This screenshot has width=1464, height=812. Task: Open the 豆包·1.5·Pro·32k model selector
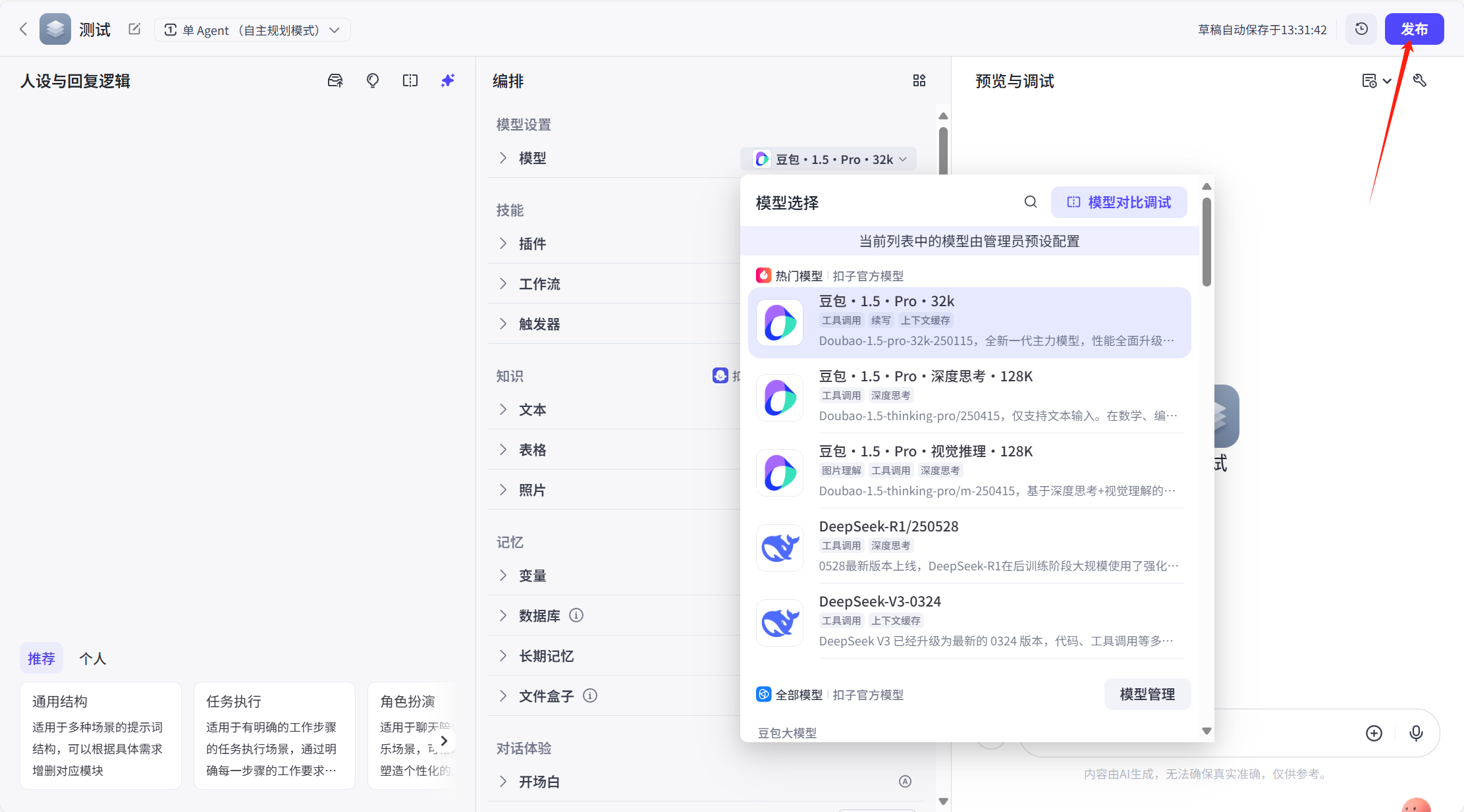point(828,159)
